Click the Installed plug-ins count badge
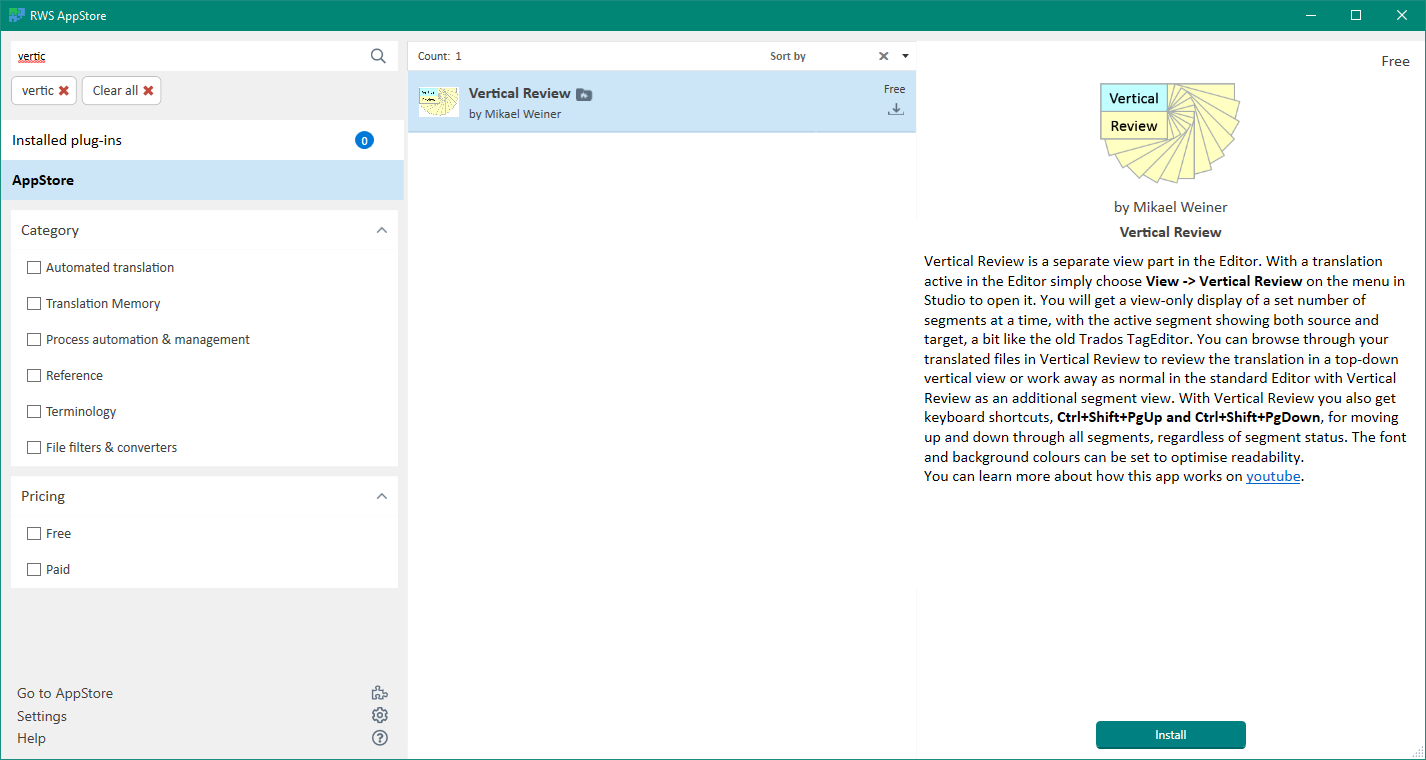1426x760 pixels. [x=364, y=140]
